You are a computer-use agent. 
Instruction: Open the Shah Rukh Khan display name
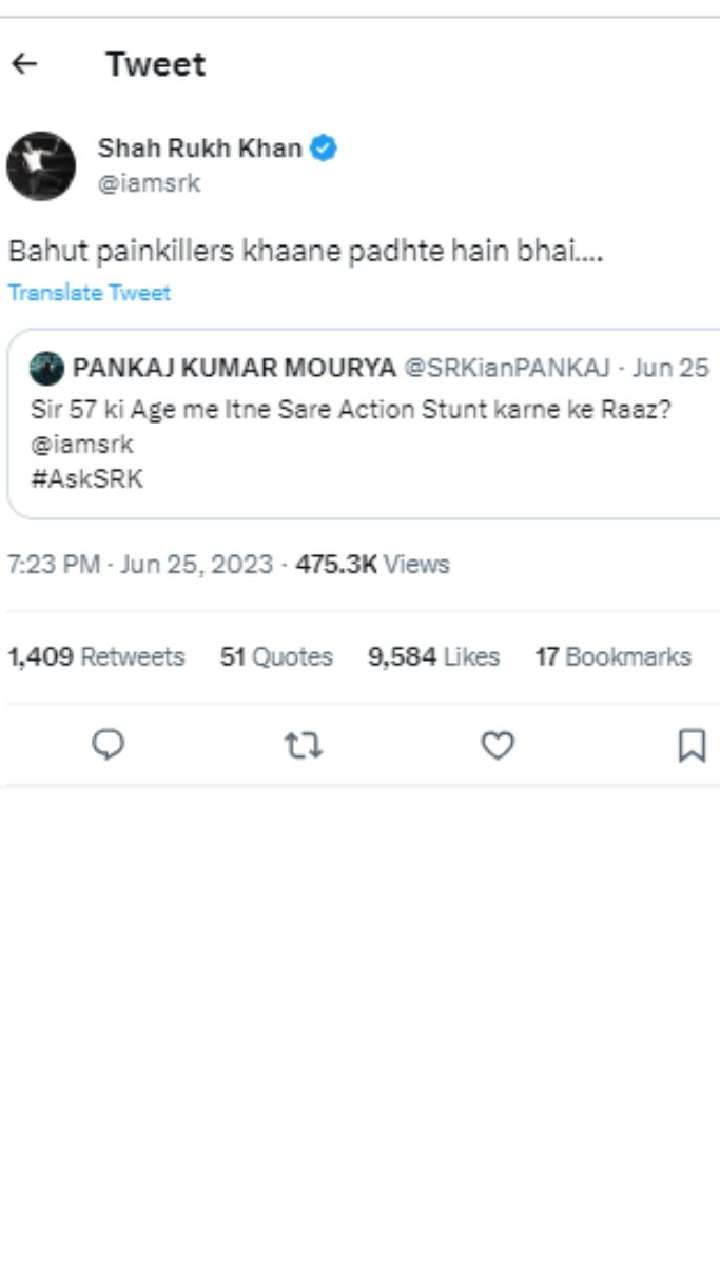[x=200, y=149]
